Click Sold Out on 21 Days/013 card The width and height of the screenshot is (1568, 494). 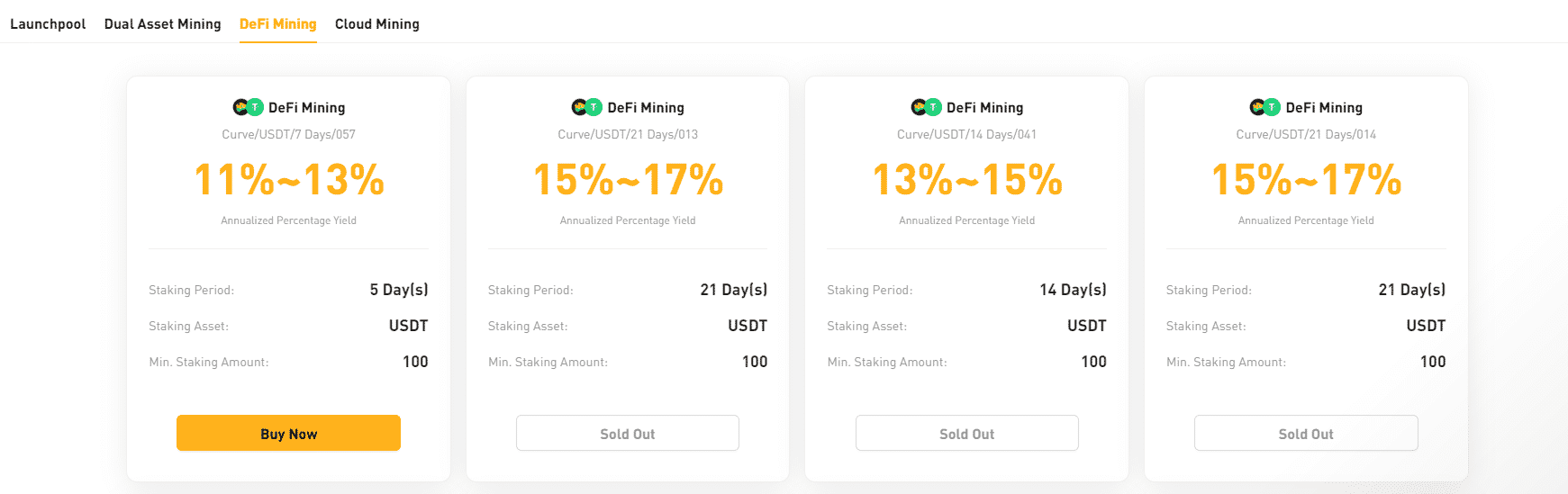tap(628, 434)
